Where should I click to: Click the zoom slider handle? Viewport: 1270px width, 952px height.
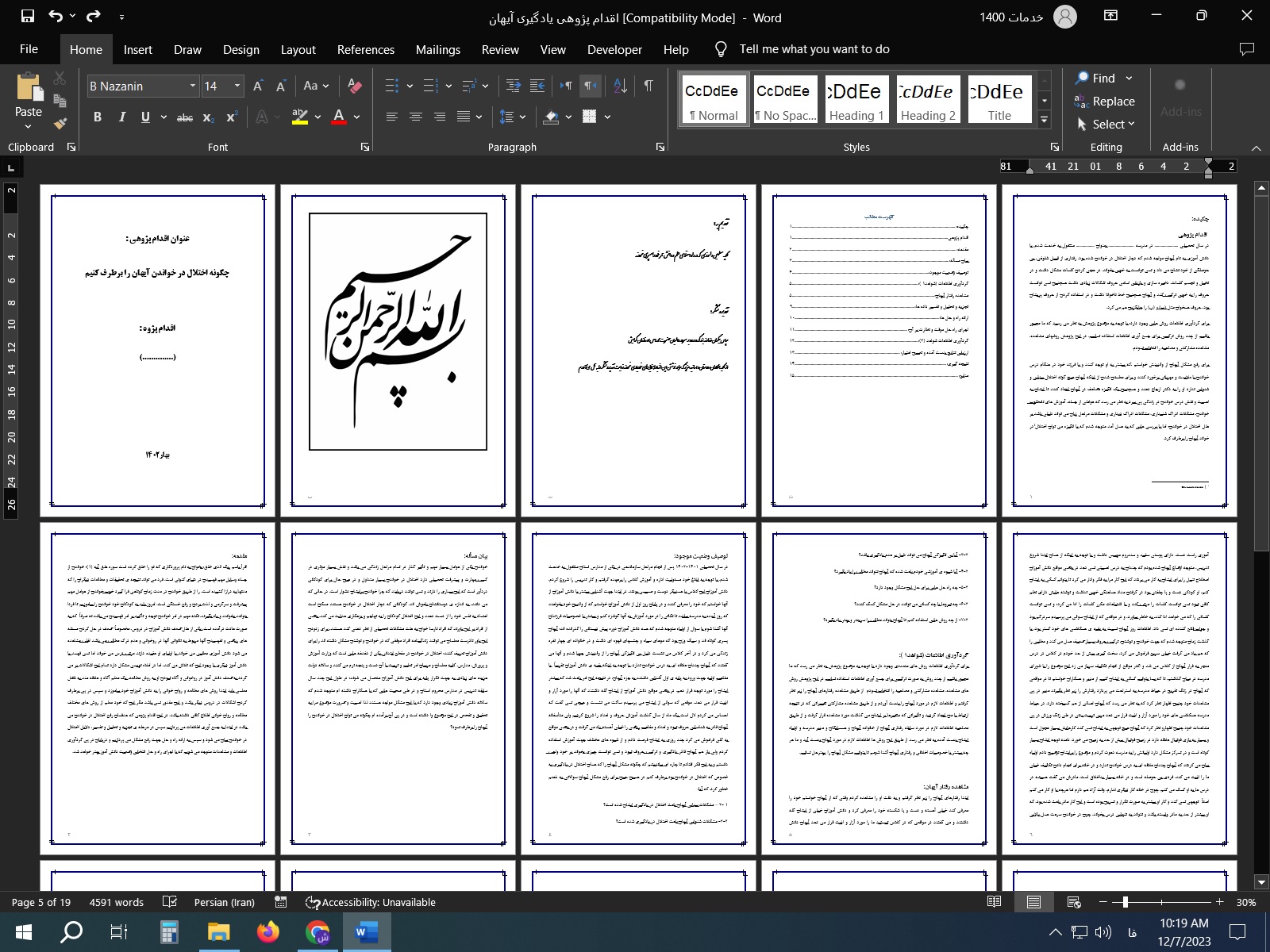click(x=1125, y=902)
